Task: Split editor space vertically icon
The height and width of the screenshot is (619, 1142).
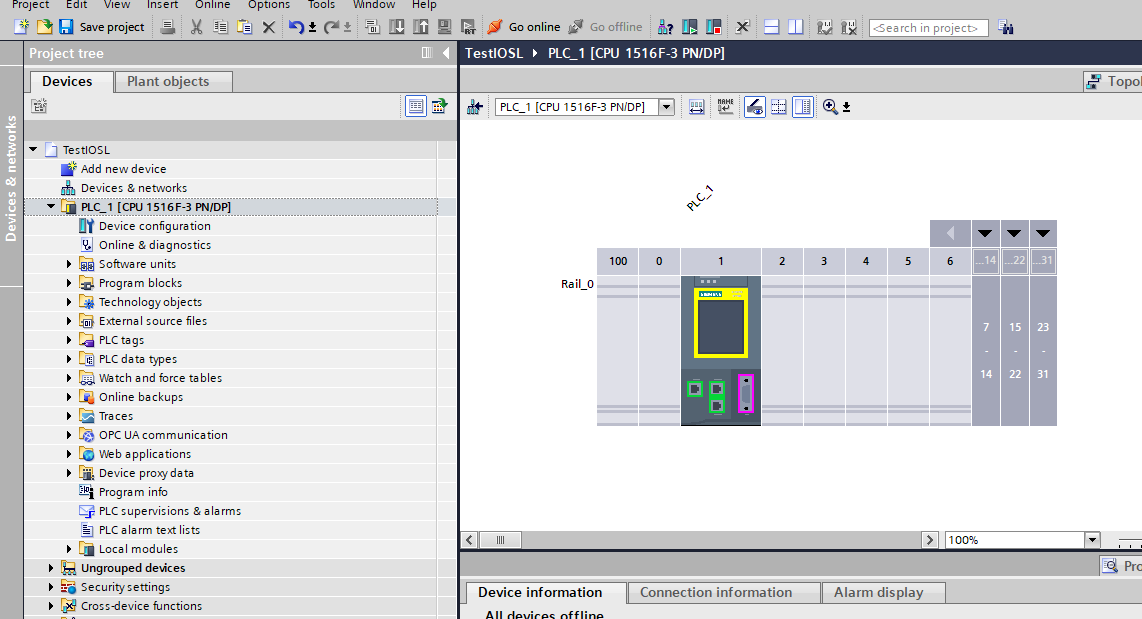Action: (x=796, y=27)
